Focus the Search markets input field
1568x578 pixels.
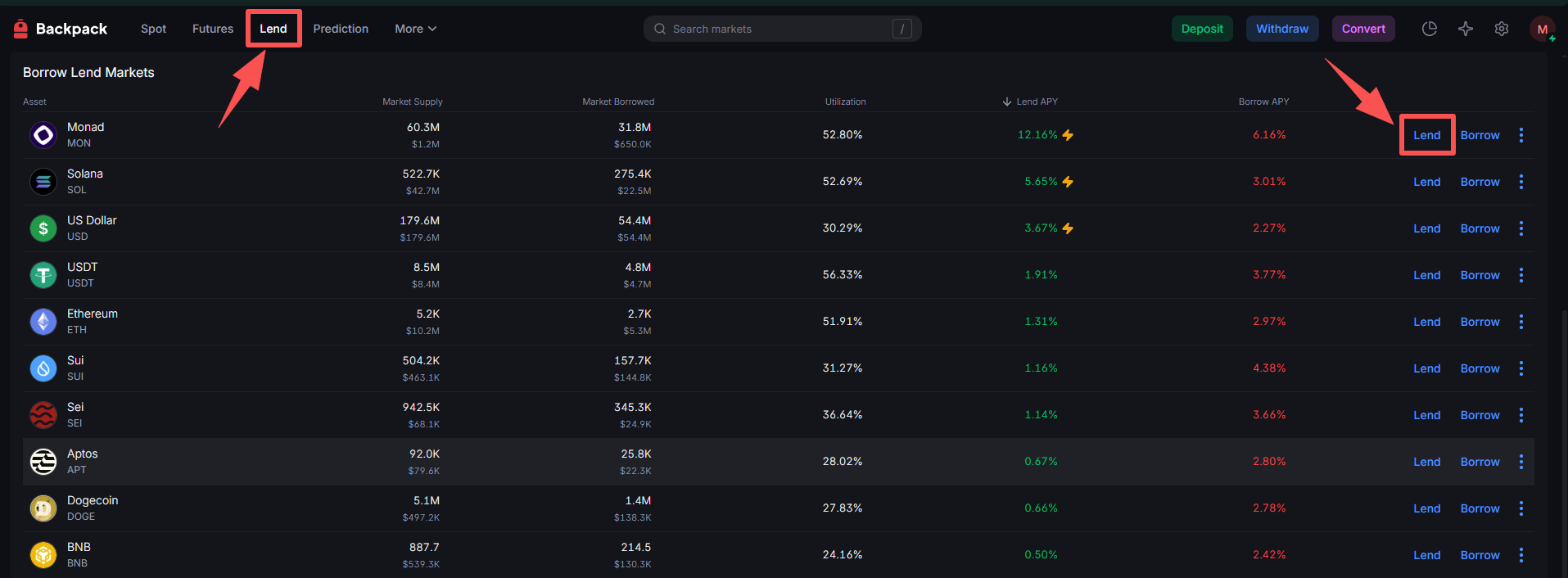click(778, 29)
